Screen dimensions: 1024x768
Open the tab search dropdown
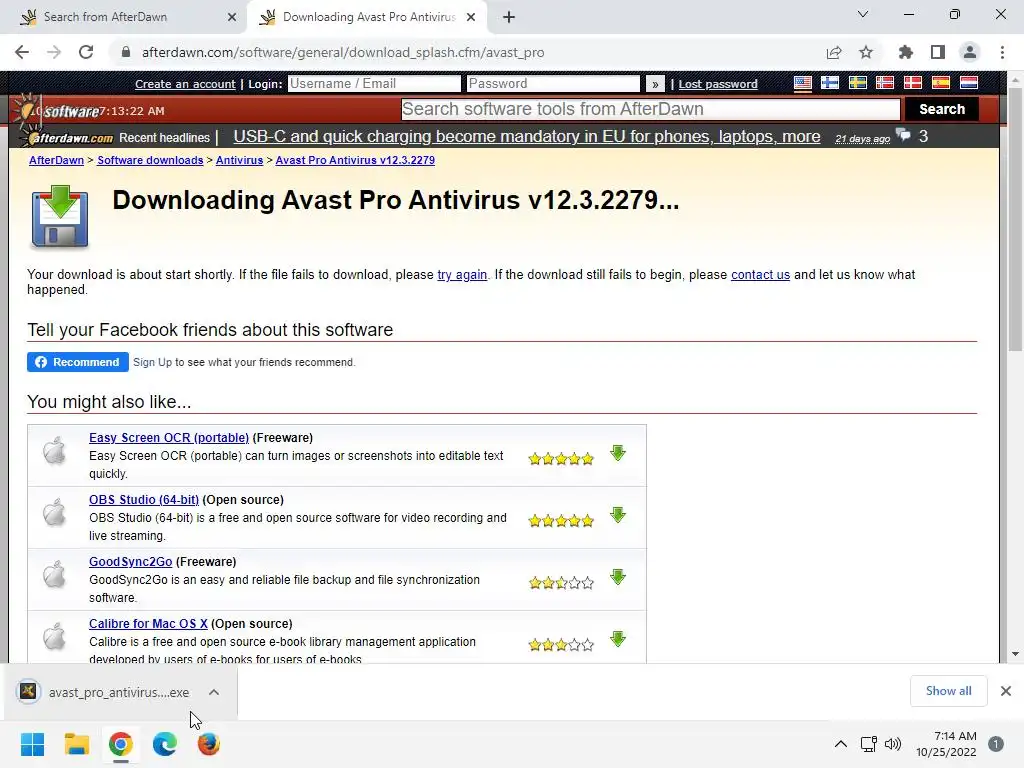click(863, 14)
